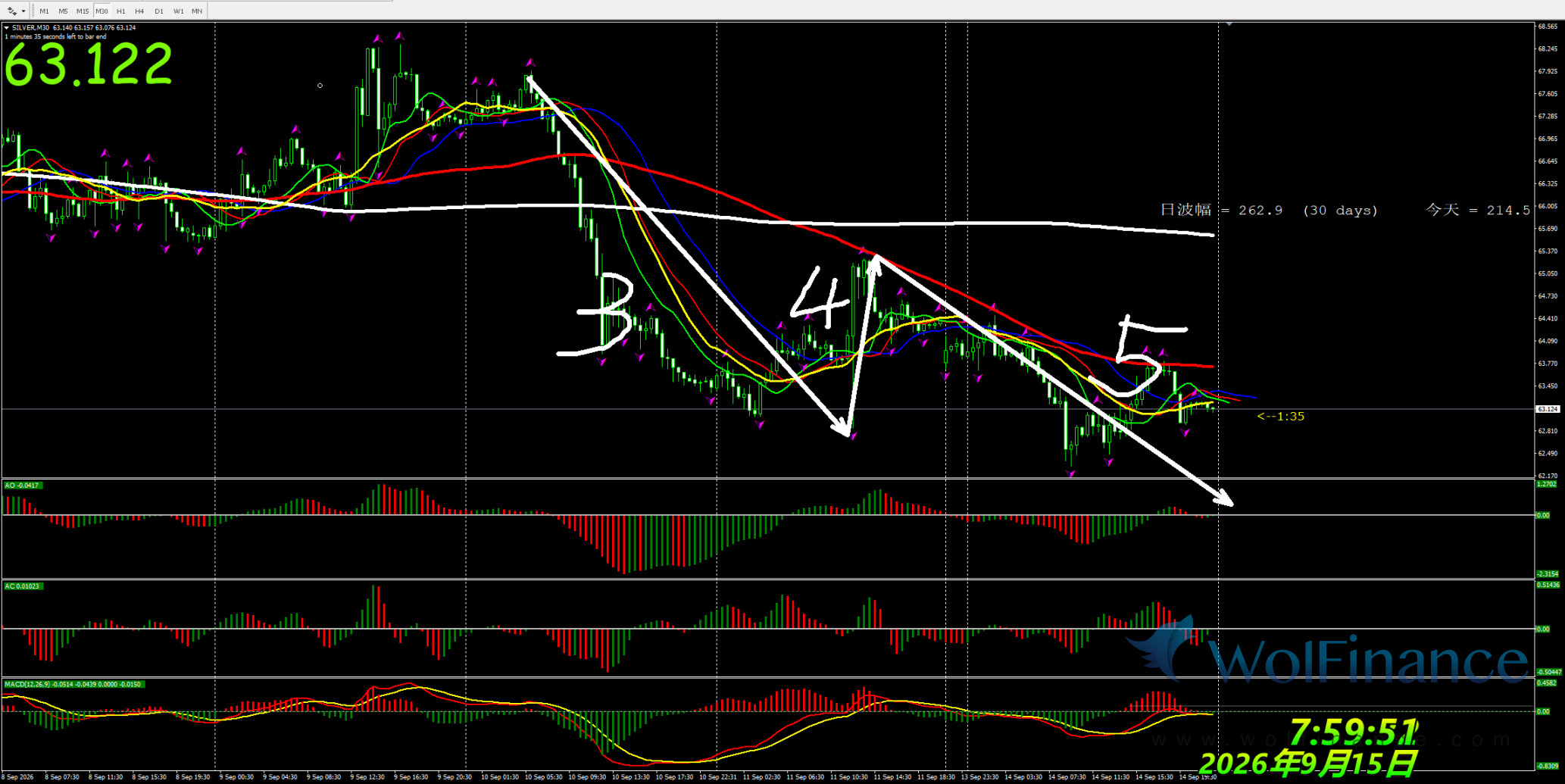Click the AC indicator label
1565x784 pixels.
(23, 586)
